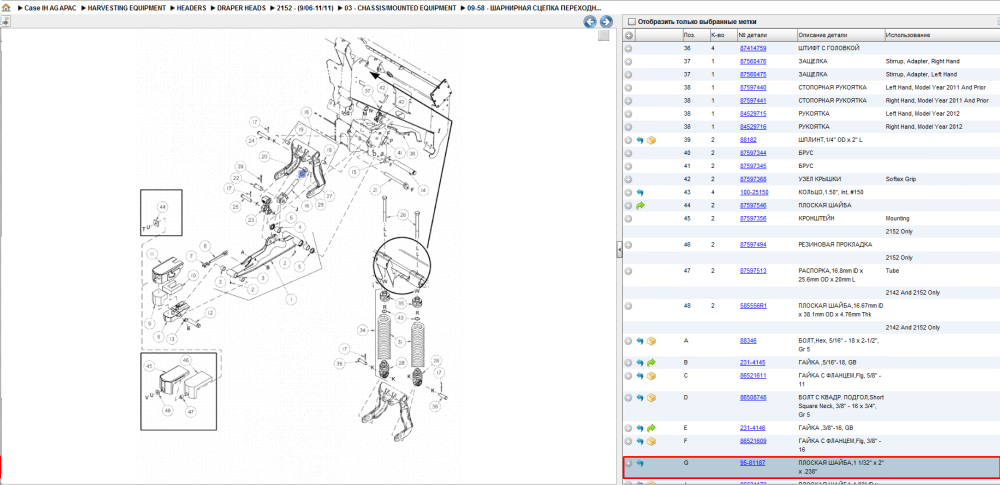Sort by the 'Поз.' column header
Viewport: 1000px width, 485px height.
tap(695, 35)
